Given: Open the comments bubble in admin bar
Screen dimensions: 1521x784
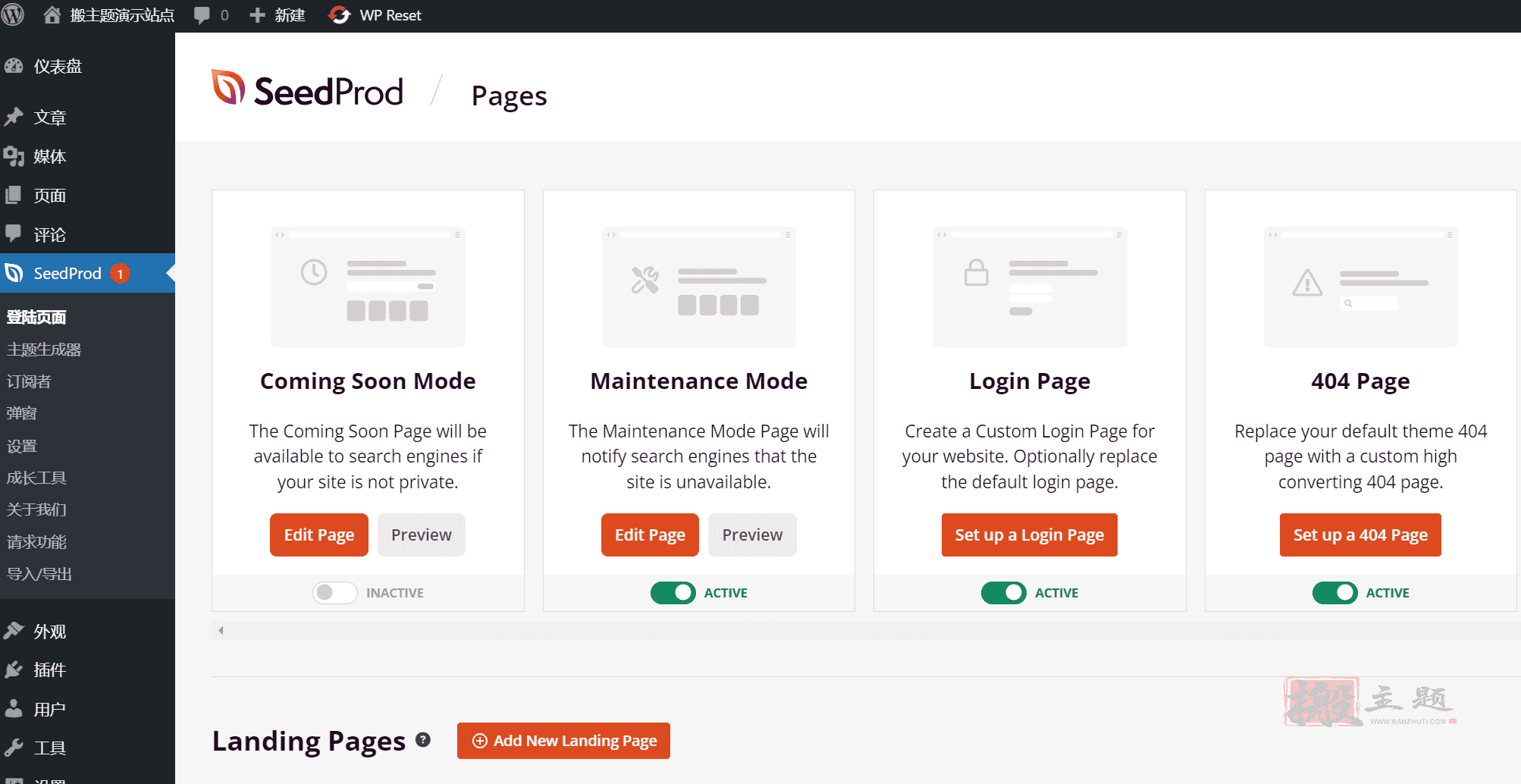Looking at the screenshot, I should pos(202,15).
